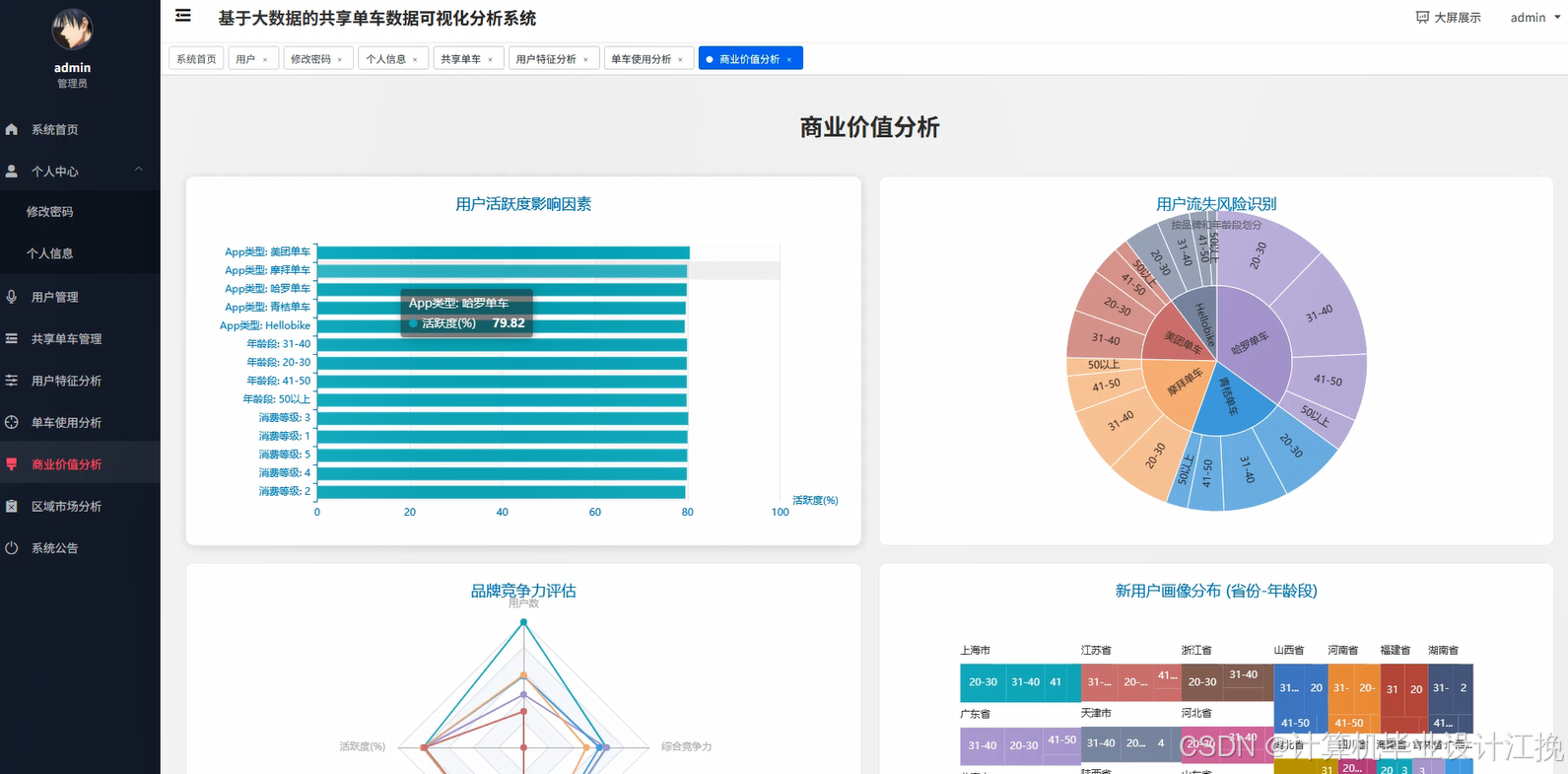This screenshot has height=774, width=1568.
Task: Click the 年龄段: 31-40 bar
Action: pos(502,344)
